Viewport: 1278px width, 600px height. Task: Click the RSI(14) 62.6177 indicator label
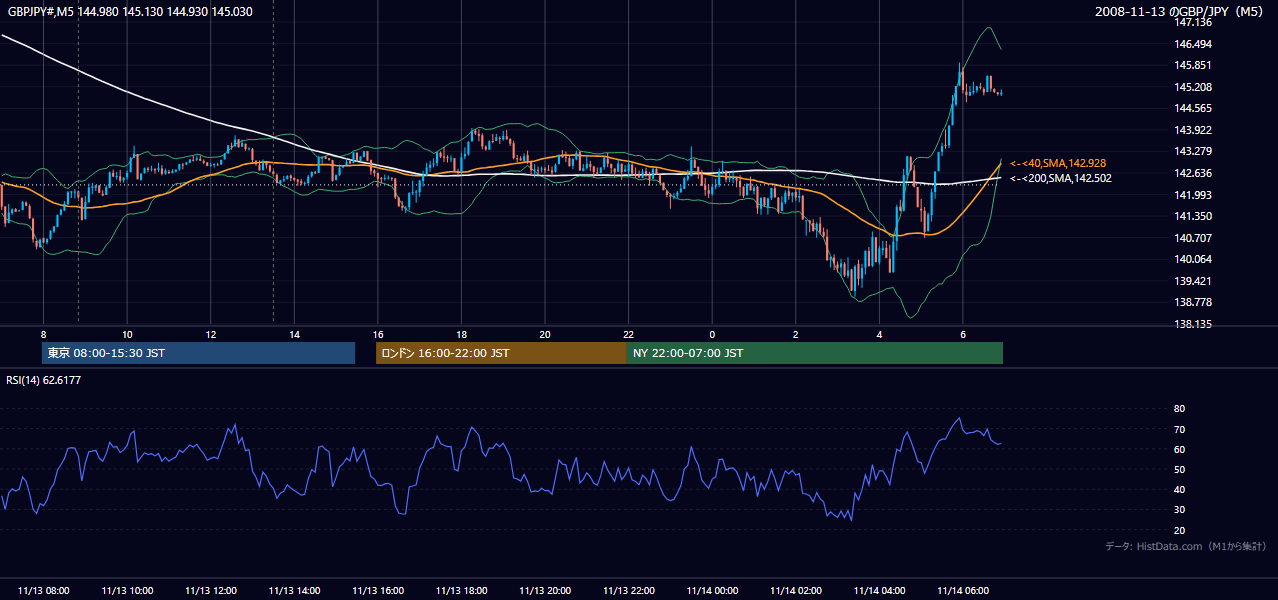pos(43,379)
